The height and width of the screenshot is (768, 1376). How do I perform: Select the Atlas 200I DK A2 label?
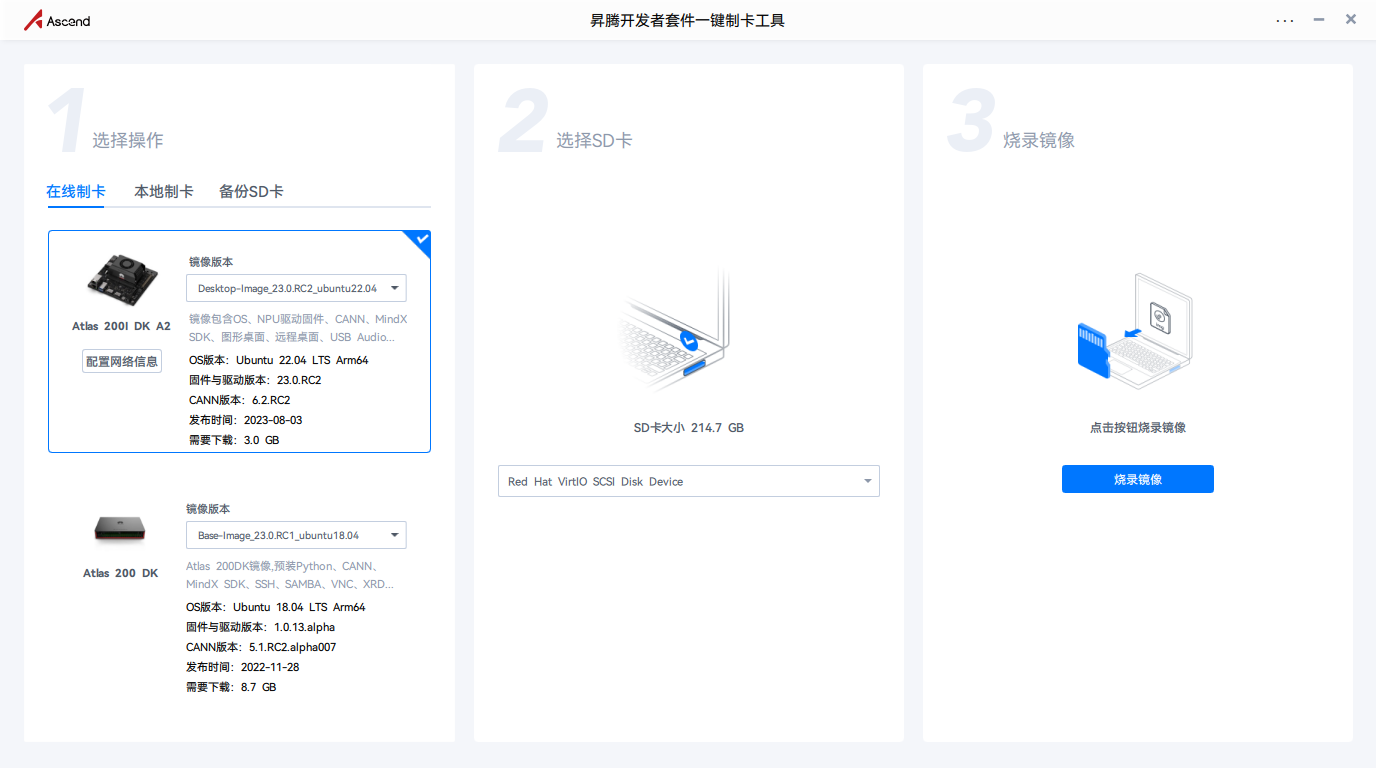click(122, 326)
